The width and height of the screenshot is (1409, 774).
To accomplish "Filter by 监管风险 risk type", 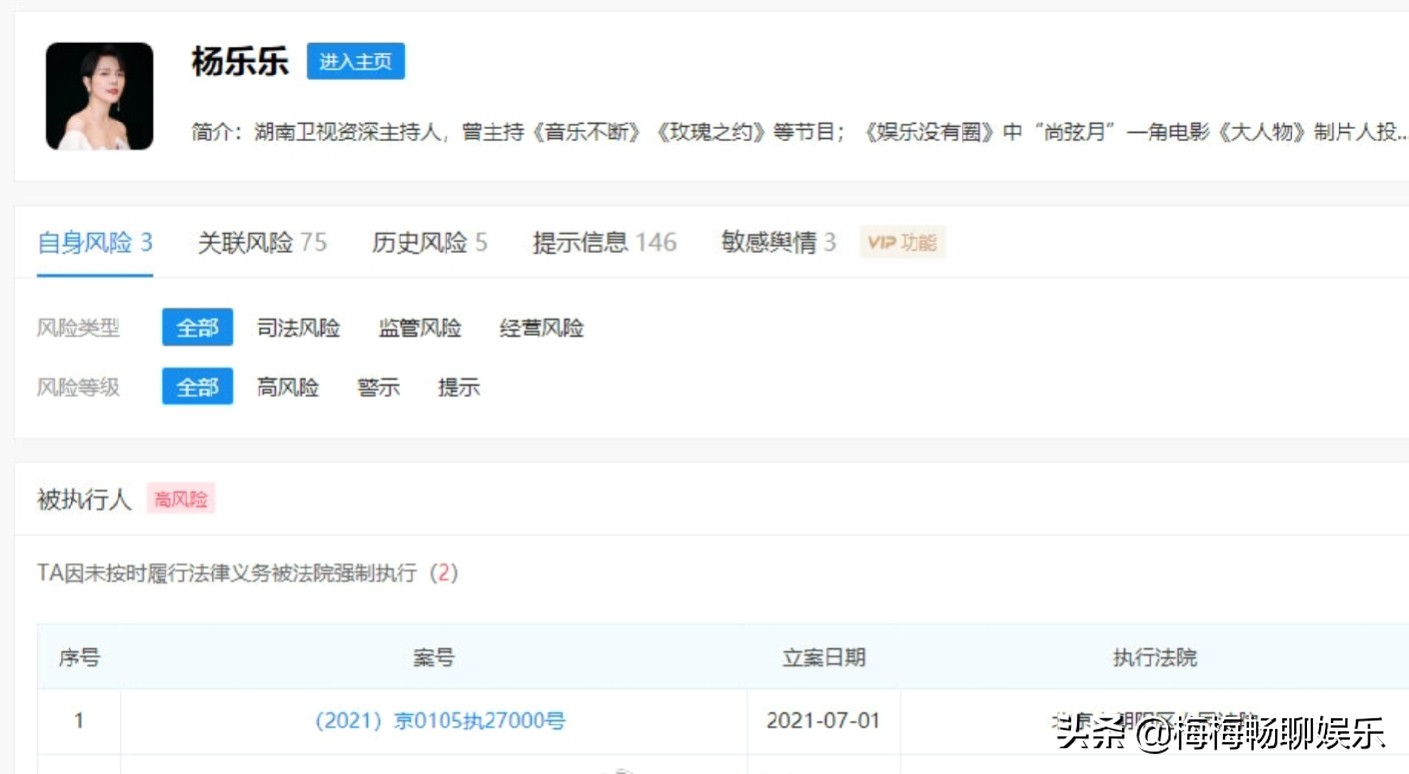I will [x=419, y=327].
